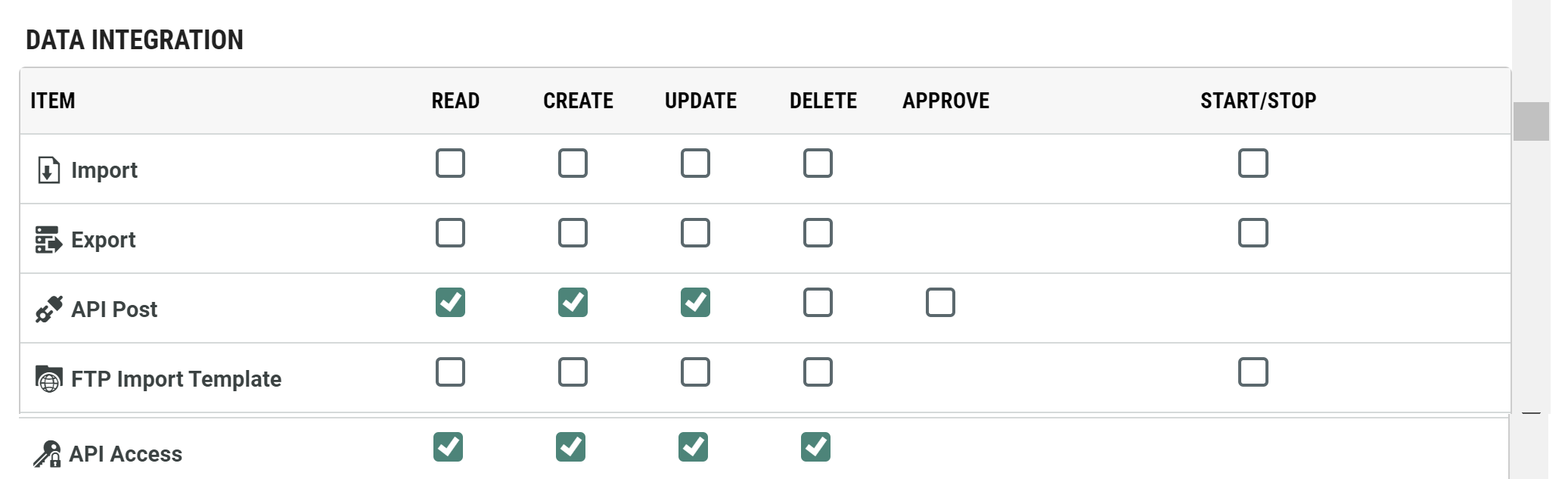Enable Start/Stop for FTP Import Template
Screen dimensions: 1568x479
[1253, 372]
